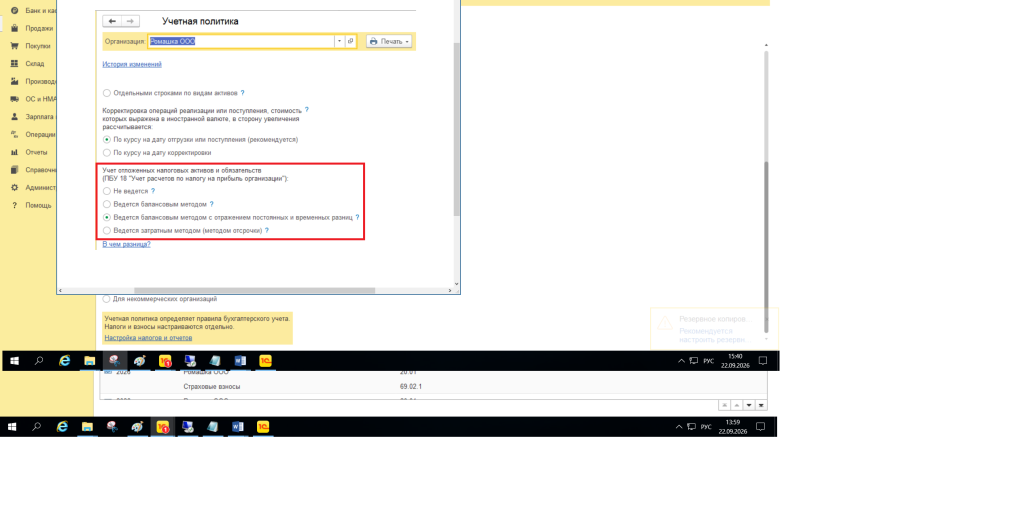The width and height of the screenshot is (1024, 525).
Task: Open the organization card button next to Ромашка ООО
Action: 351,41
